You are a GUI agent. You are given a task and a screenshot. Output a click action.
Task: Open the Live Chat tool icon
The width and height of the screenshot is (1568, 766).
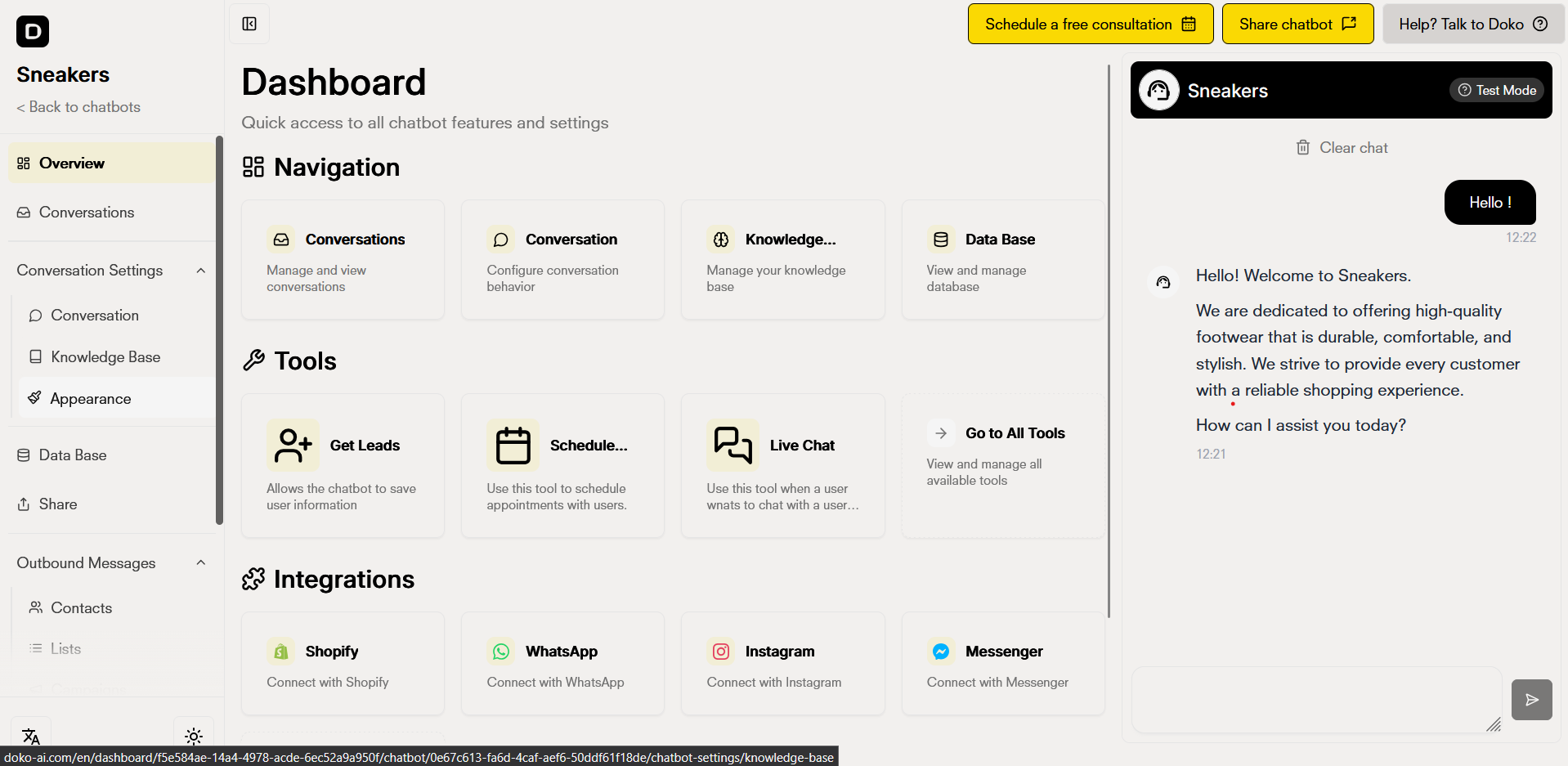[x=732, y=445]
